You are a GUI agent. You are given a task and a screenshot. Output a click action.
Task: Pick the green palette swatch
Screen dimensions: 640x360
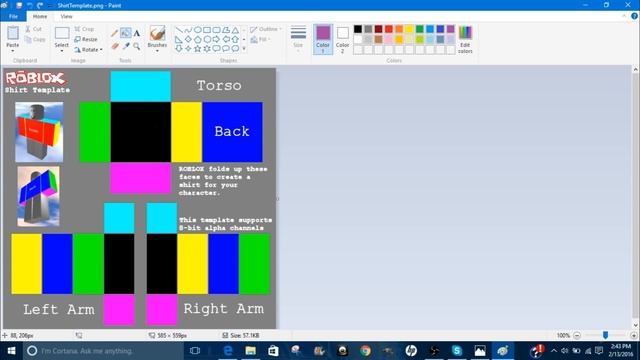[420, 29]
